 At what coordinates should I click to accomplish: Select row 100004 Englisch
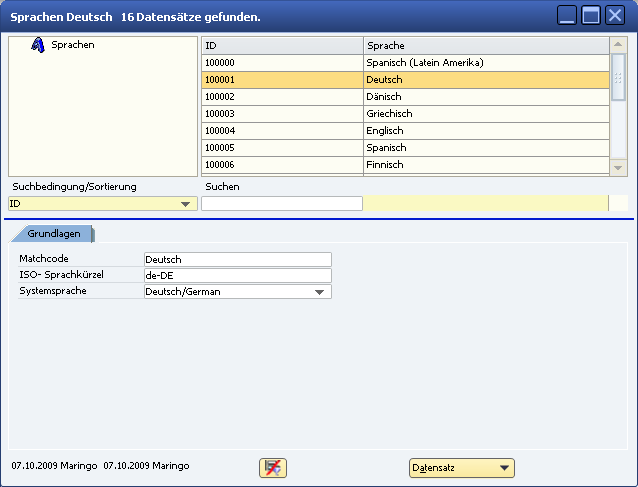pos(405,131)
